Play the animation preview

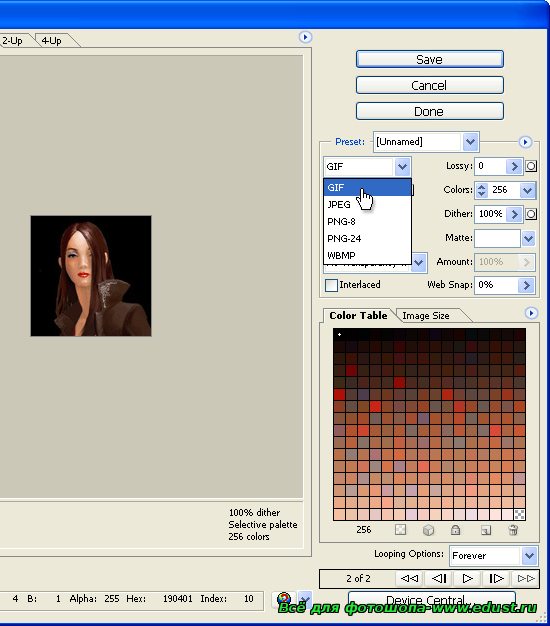(467, 578)
